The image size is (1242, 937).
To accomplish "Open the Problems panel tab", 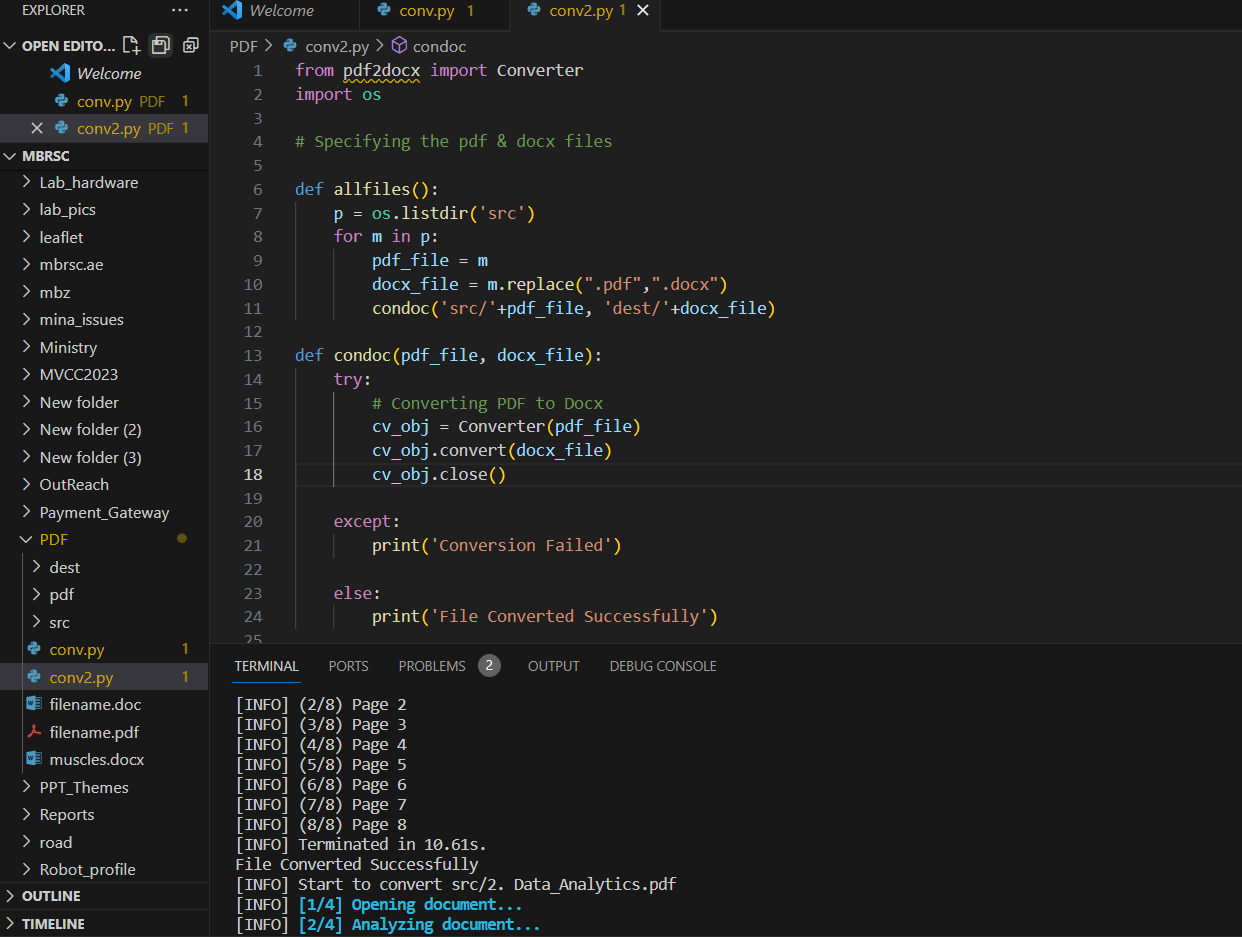I will tap(432, 666).
